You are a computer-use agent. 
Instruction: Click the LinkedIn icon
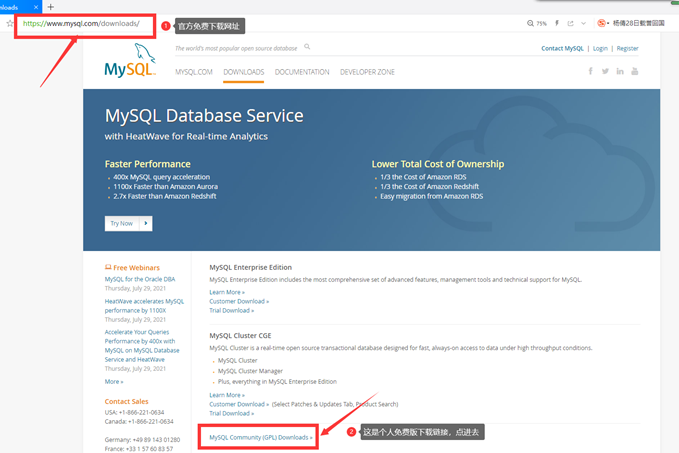pyautogui.click(x=620, y=71)
